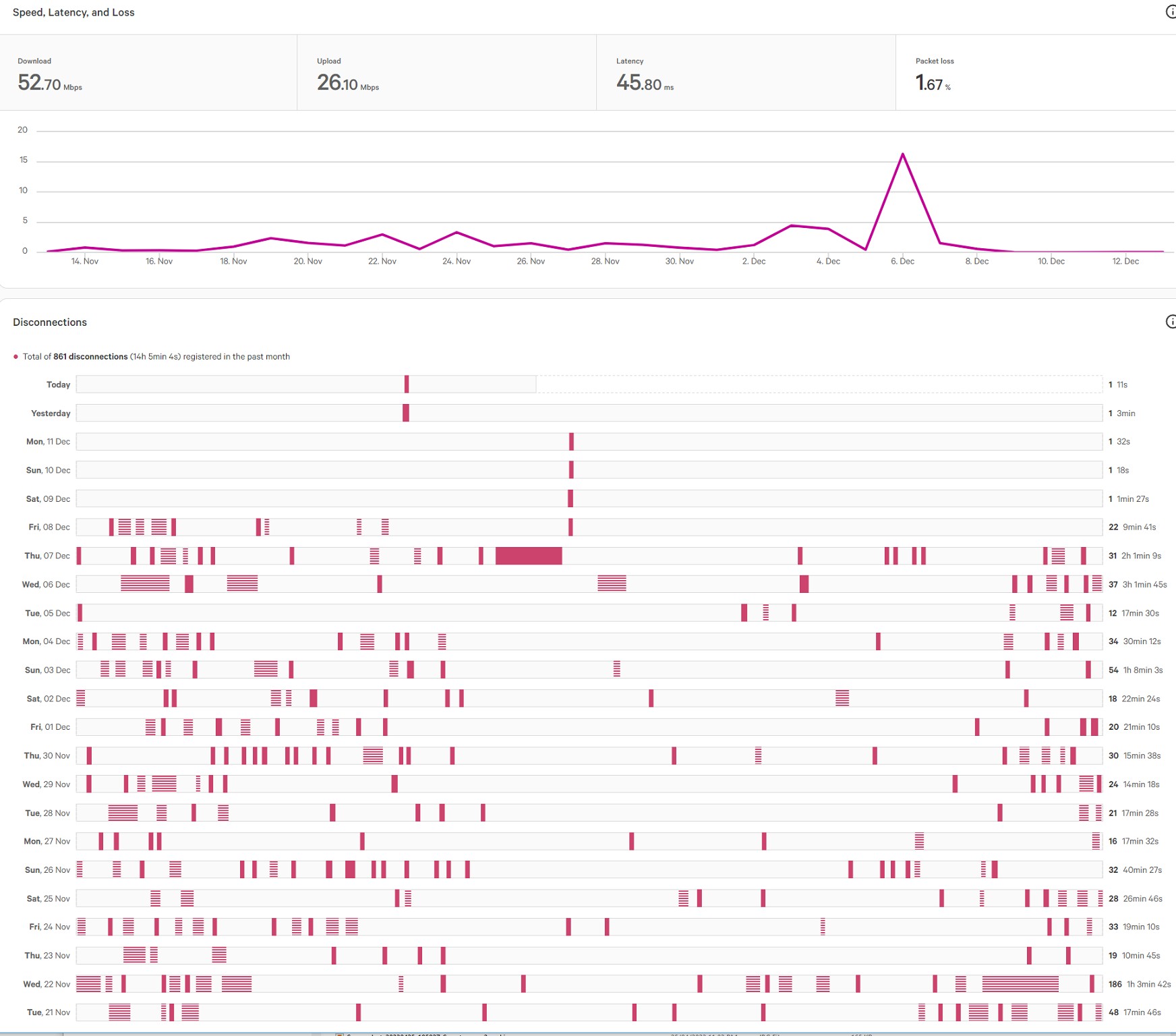Click the Mon, 11 Dec disconnection marker
Image resolution: width=1176 pixels, height=1036 pixels.
pyautogui.click(x=571, y=442)
